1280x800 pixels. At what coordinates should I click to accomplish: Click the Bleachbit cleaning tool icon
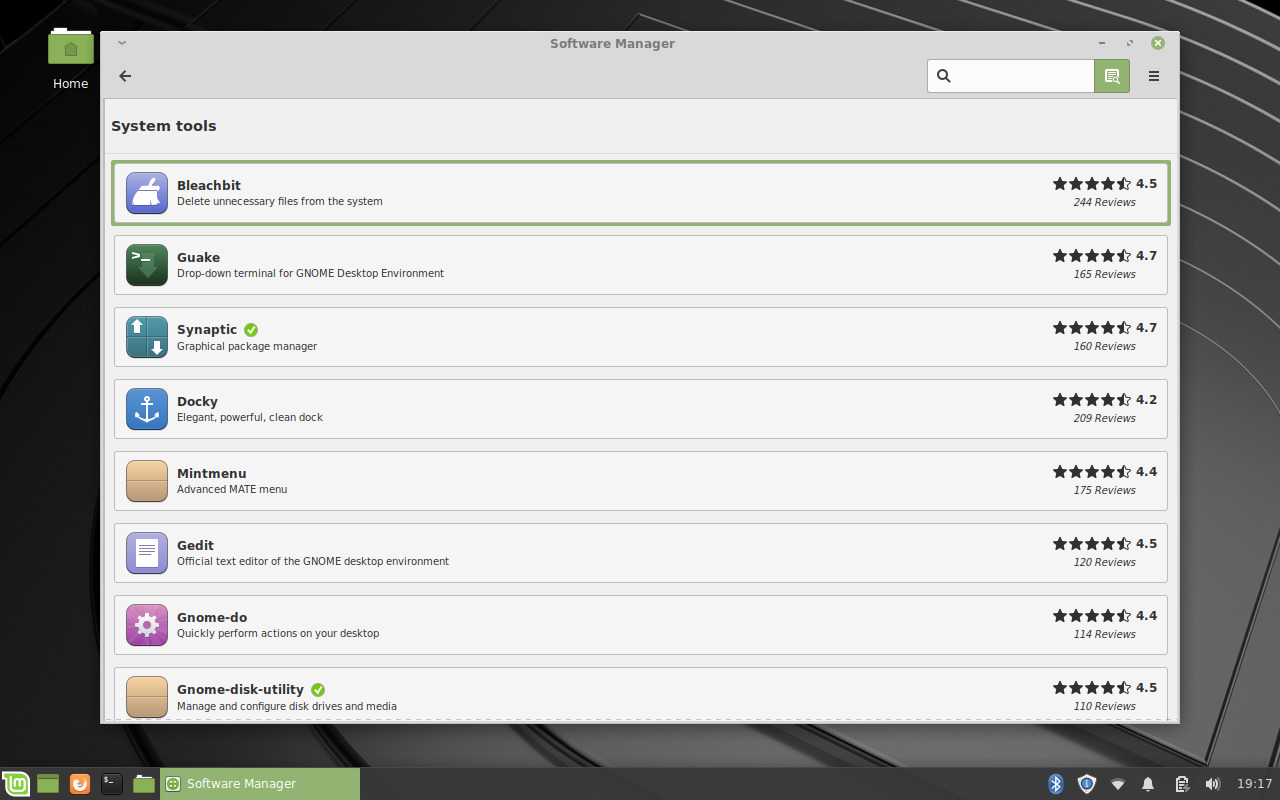(146, 193)
